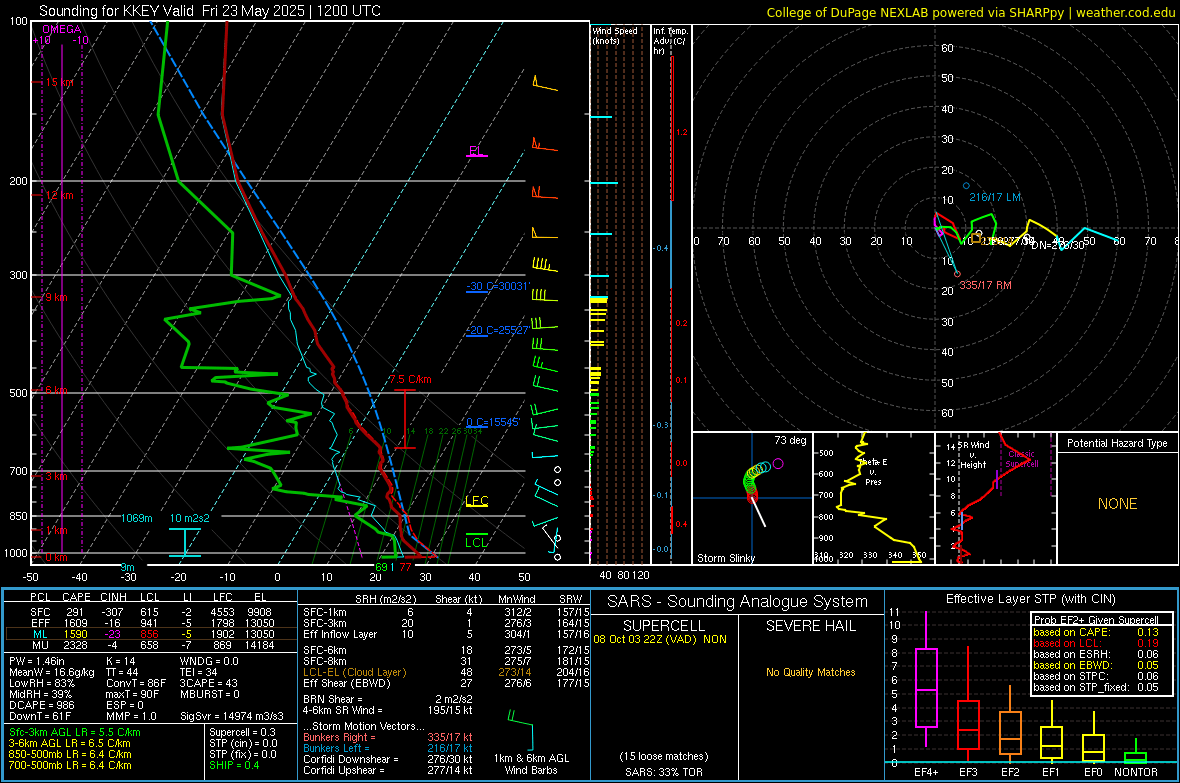Click the '12 km' height marker

click(x=59, y=195)
